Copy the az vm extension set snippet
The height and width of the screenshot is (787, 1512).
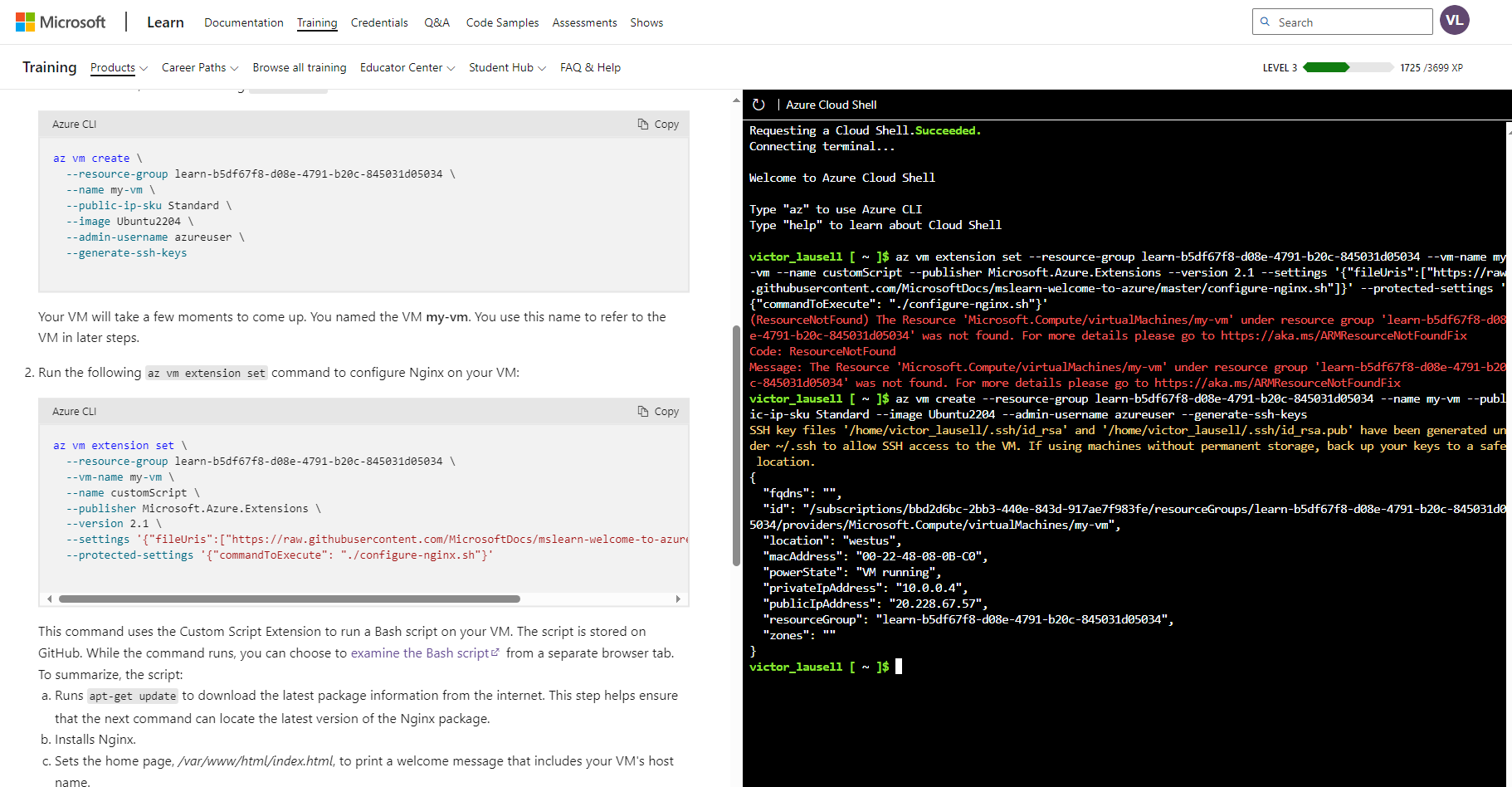(x=658, y=411)
